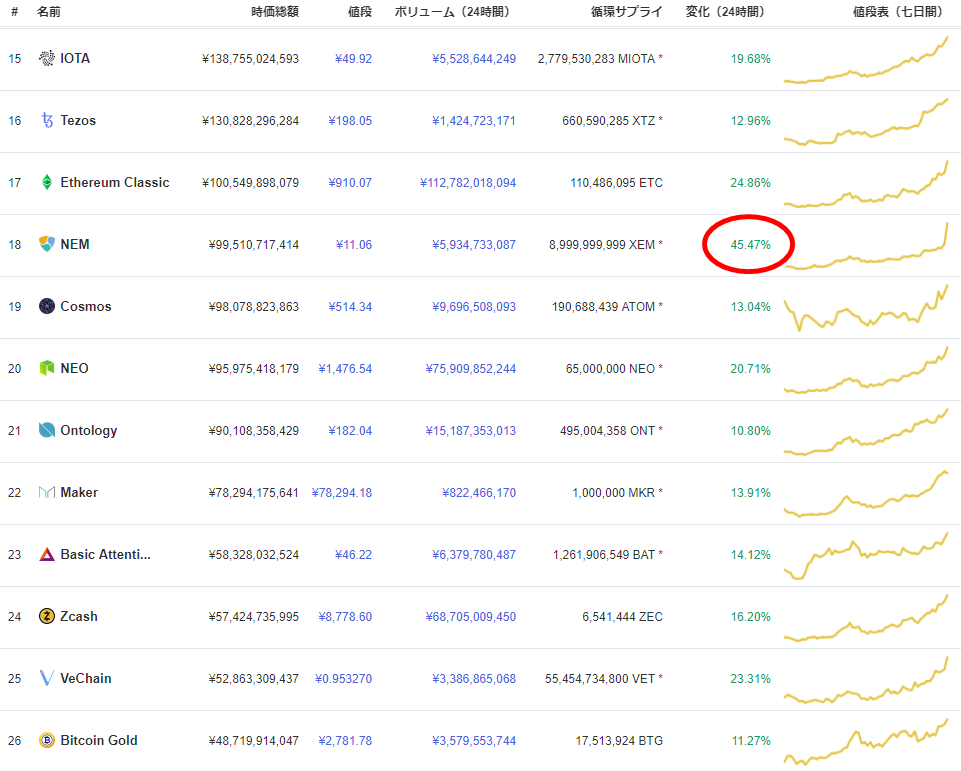The height and width of the screenshot is (771, 961).
Task: Click NEM price ¥11.06
Action: (354, 245)
